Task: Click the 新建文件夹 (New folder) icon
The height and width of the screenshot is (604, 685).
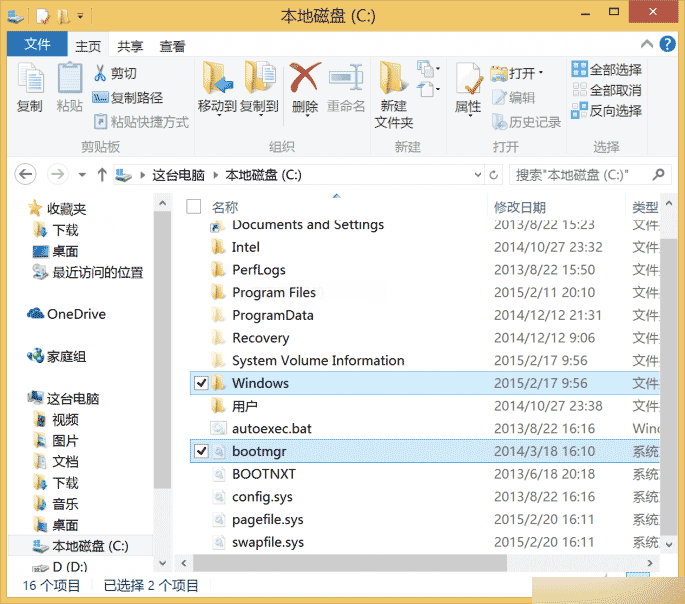Action: [394, 78]
